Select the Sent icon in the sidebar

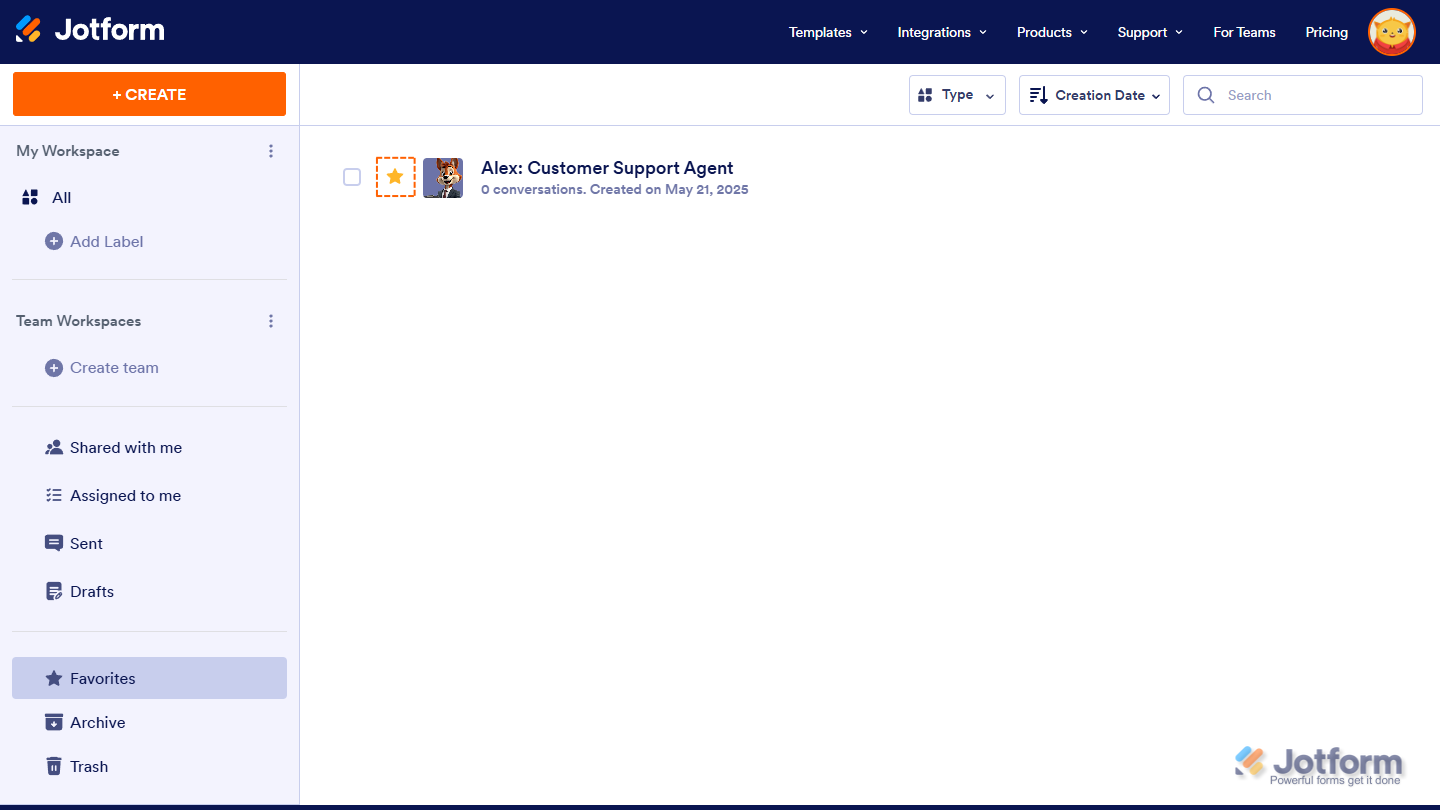click(53, 543)
